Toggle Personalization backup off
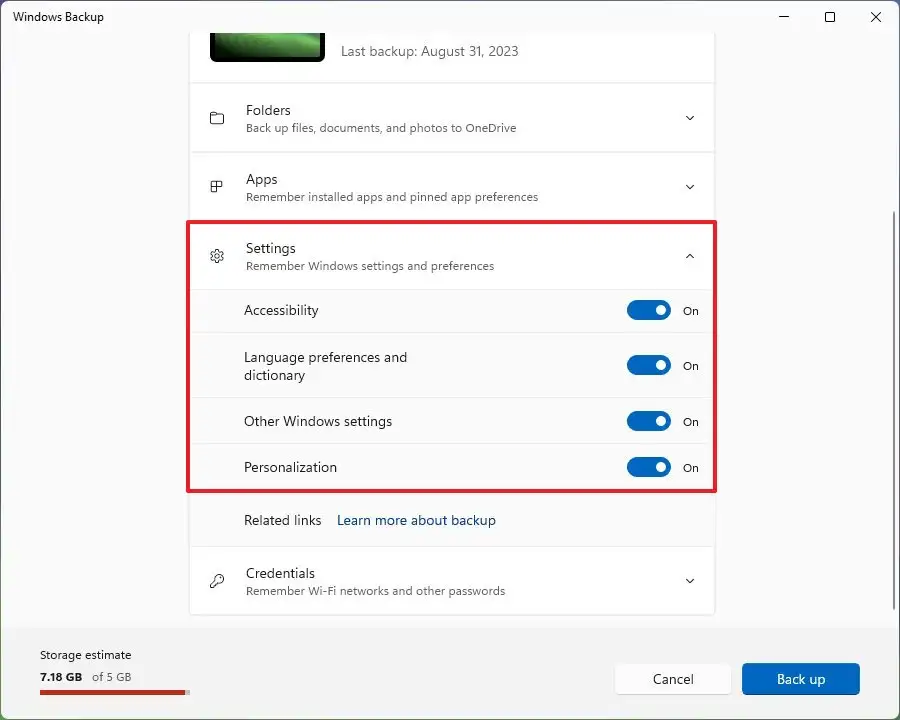Viewport: 900px width, 720px height. 649,467
